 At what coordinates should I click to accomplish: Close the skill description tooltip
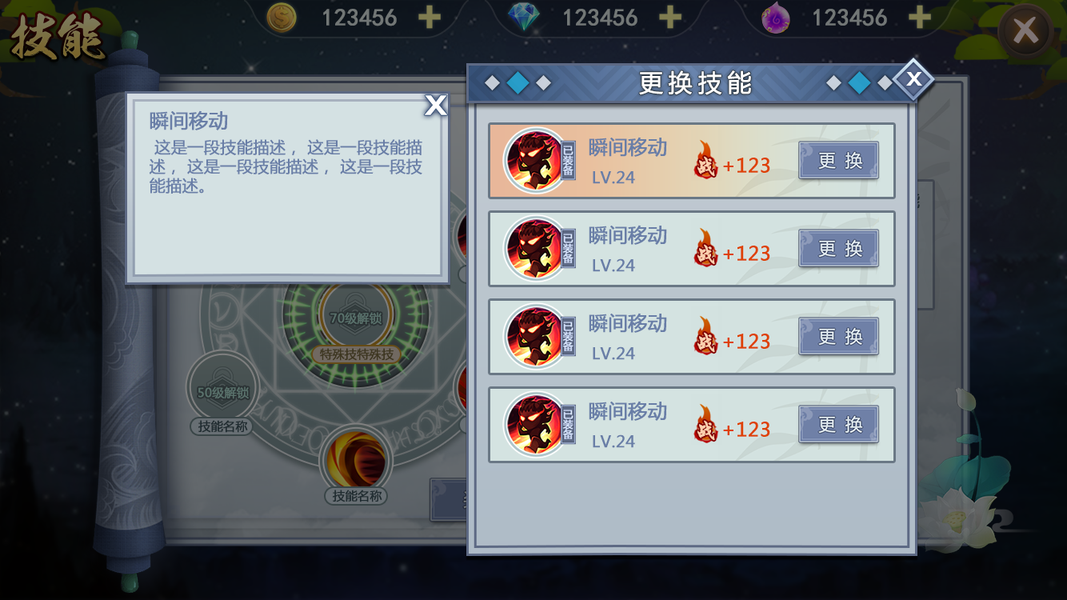436,105
